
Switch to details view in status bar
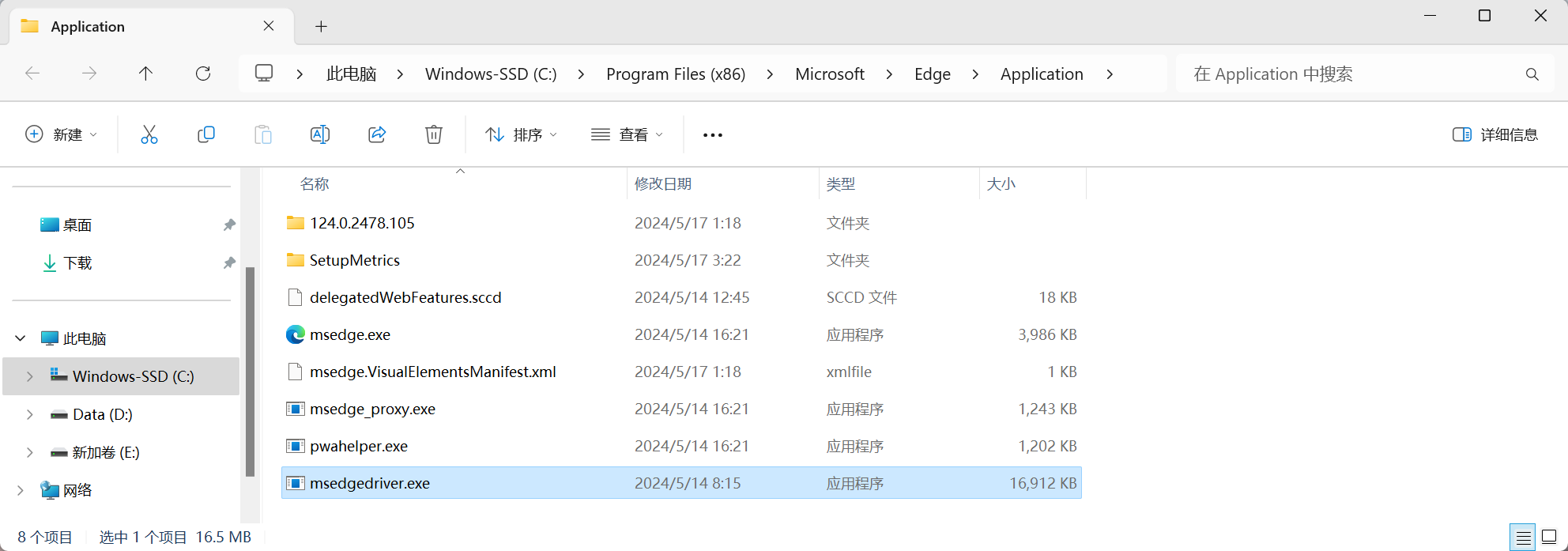click(1523, 538)
